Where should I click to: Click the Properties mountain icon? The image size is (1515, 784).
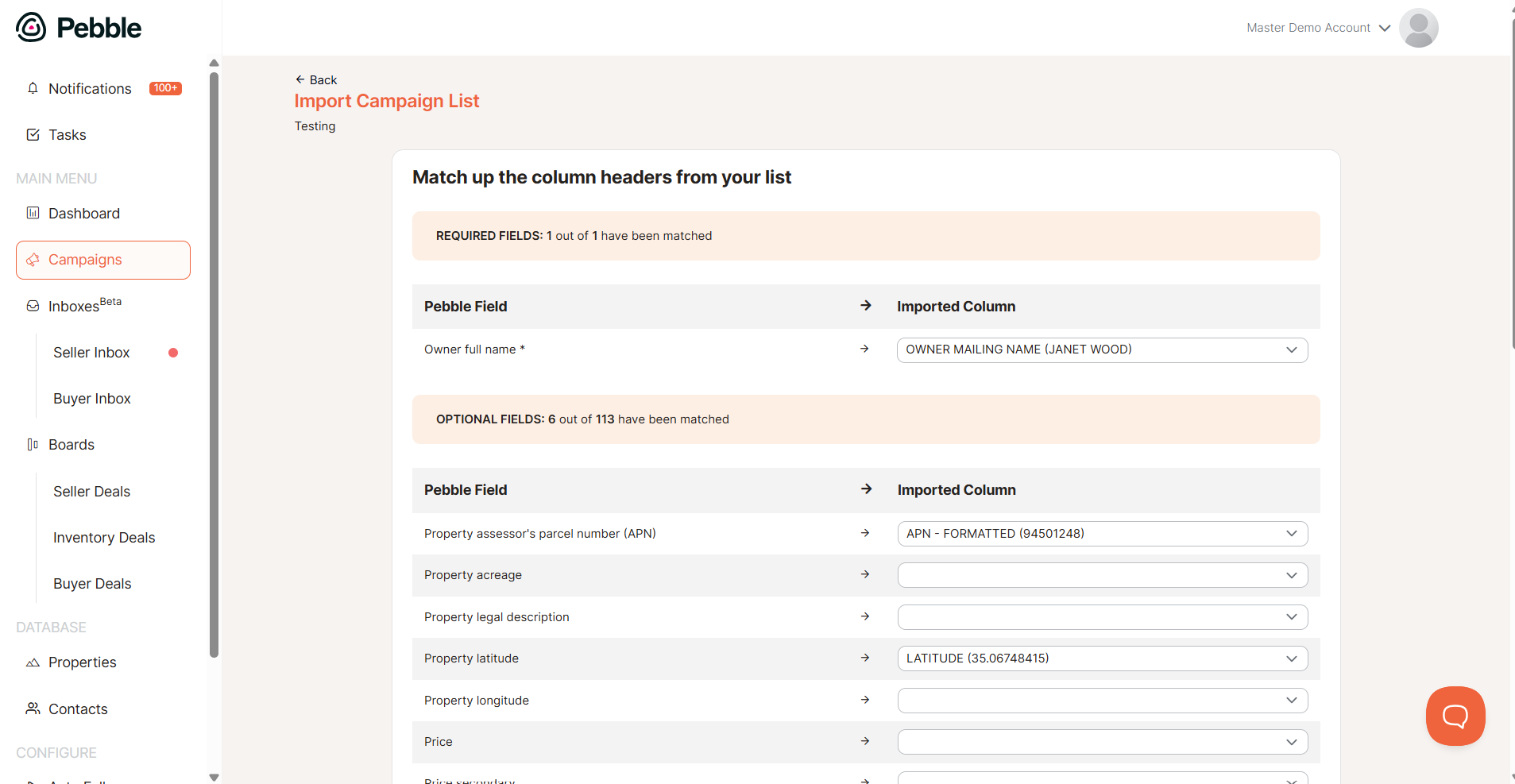pyautogui.click(x=33, y=662)
